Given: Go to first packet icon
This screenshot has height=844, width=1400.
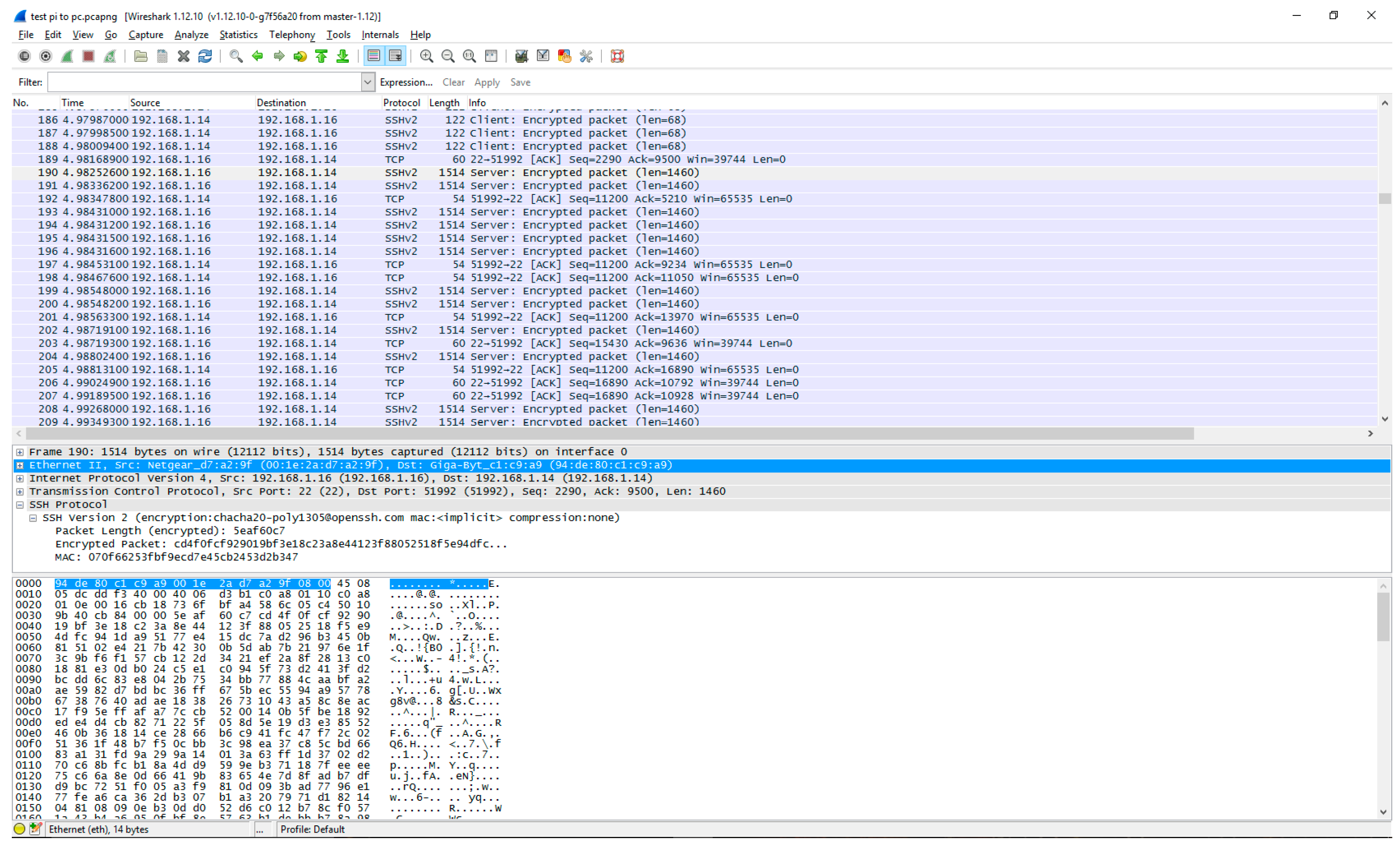Looking at the screenshot, I should click(x=322, y=56).
